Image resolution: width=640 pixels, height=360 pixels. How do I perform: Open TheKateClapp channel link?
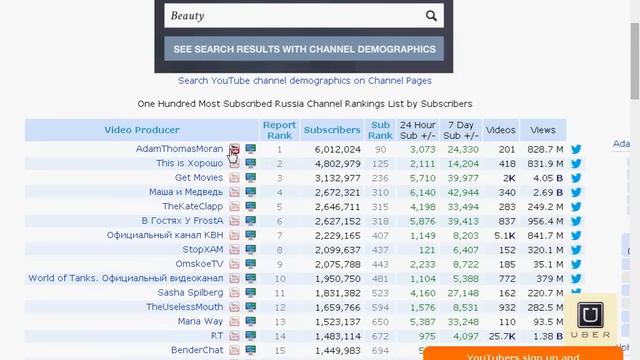pos(193,206)
